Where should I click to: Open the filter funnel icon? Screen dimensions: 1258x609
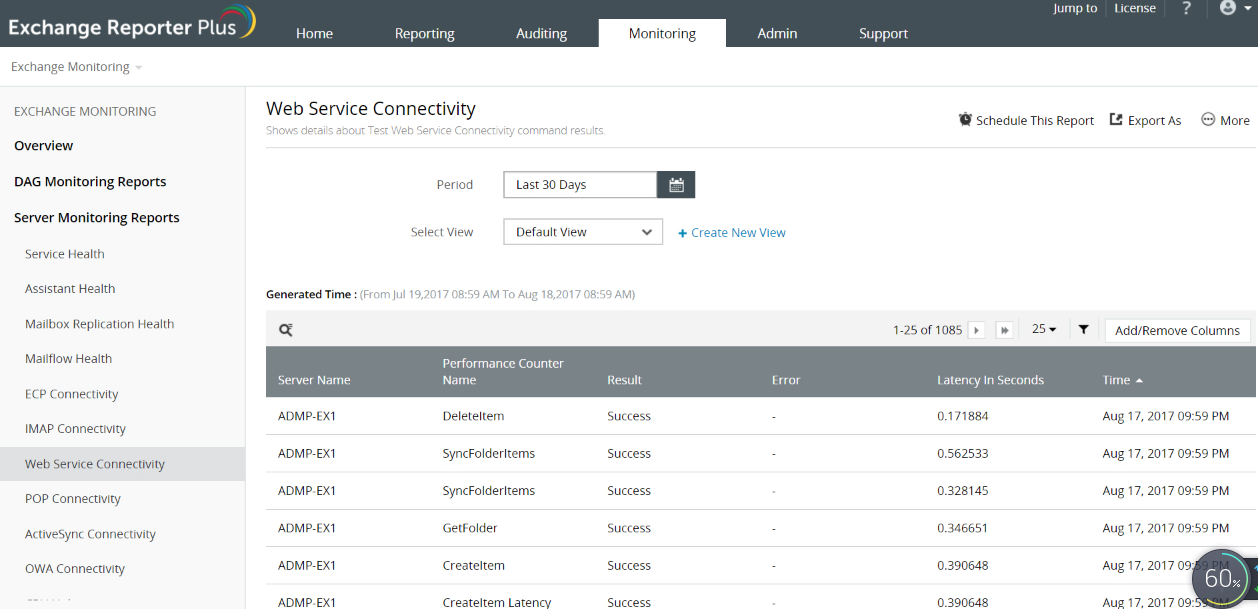[1083, 329]
